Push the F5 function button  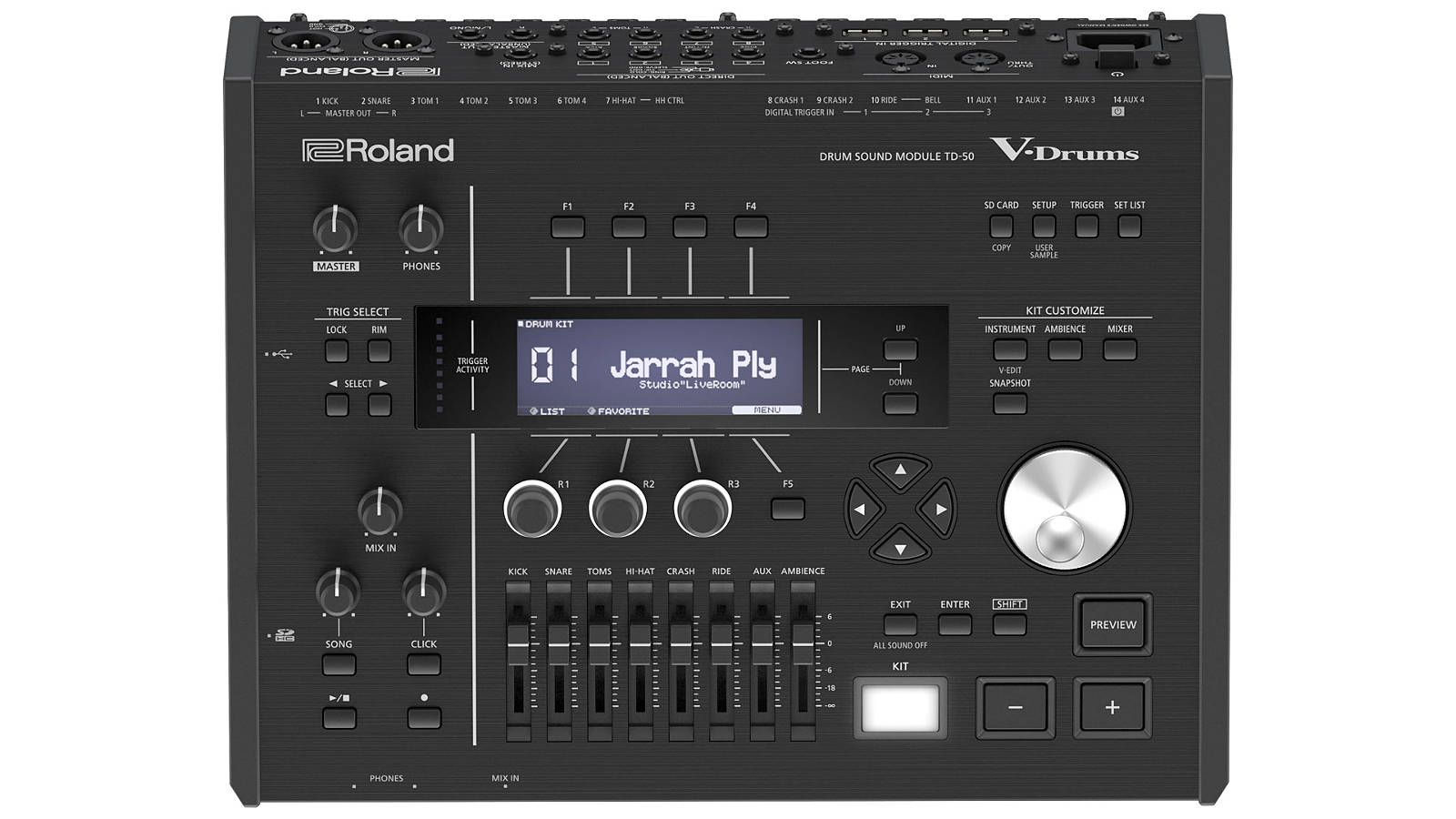788,509
